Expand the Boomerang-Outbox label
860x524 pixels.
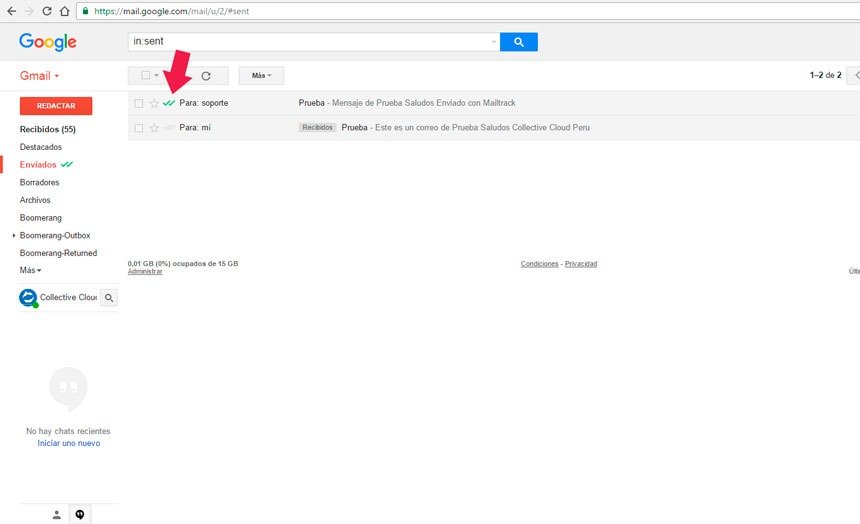14,235
